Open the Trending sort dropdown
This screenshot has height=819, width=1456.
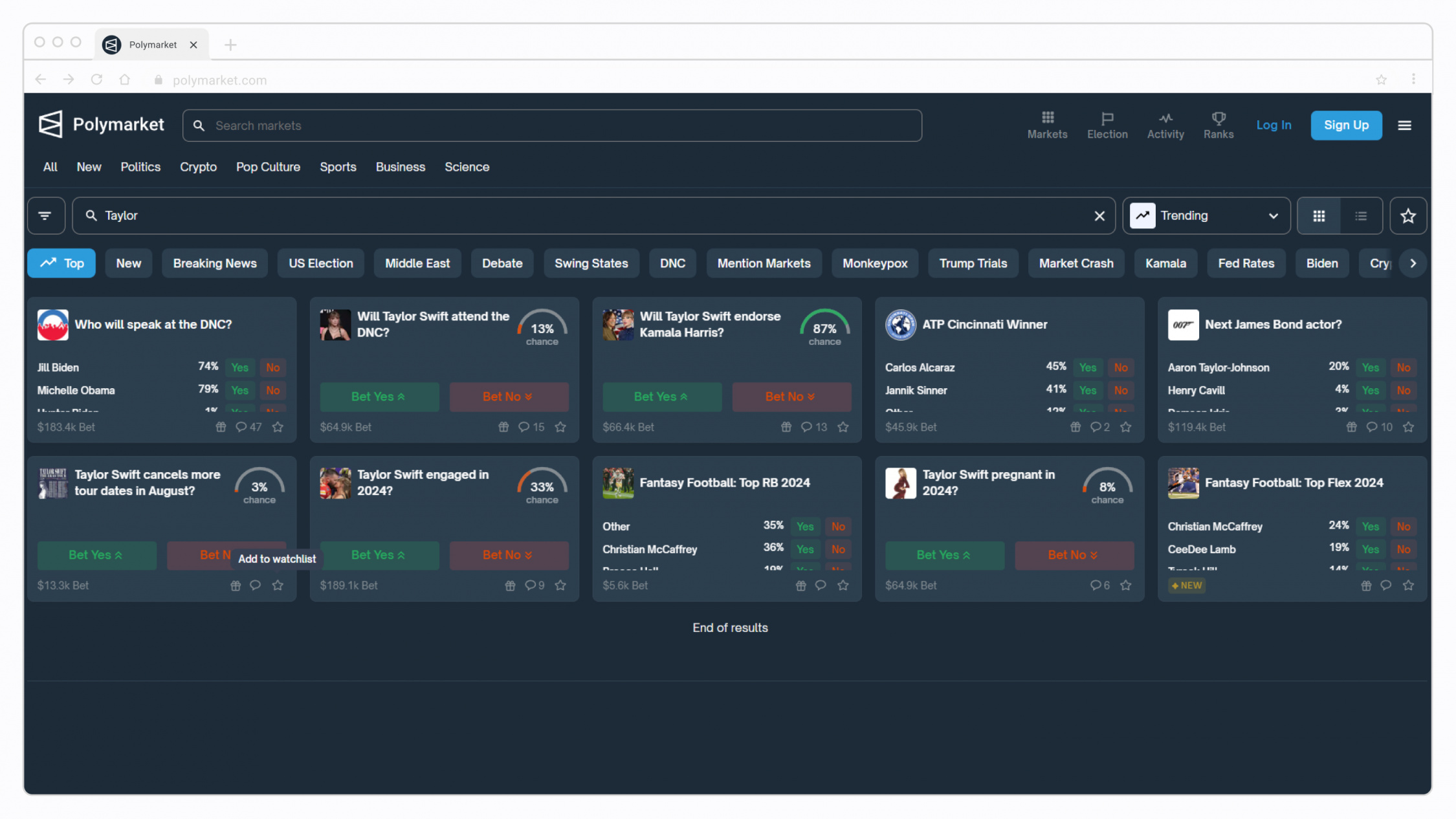(1206, 216)
